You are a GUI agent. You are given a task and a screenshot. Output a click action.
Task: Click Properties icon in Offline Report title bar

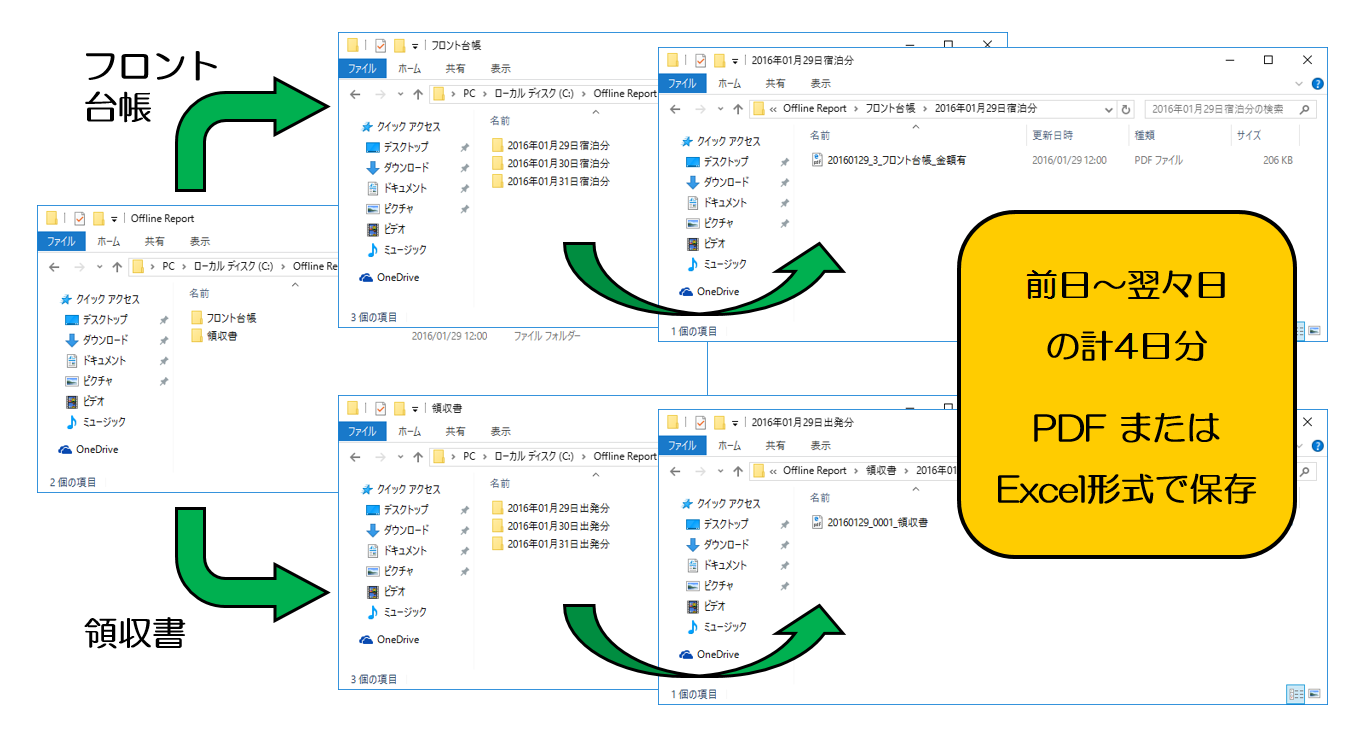tap(79, 218)
